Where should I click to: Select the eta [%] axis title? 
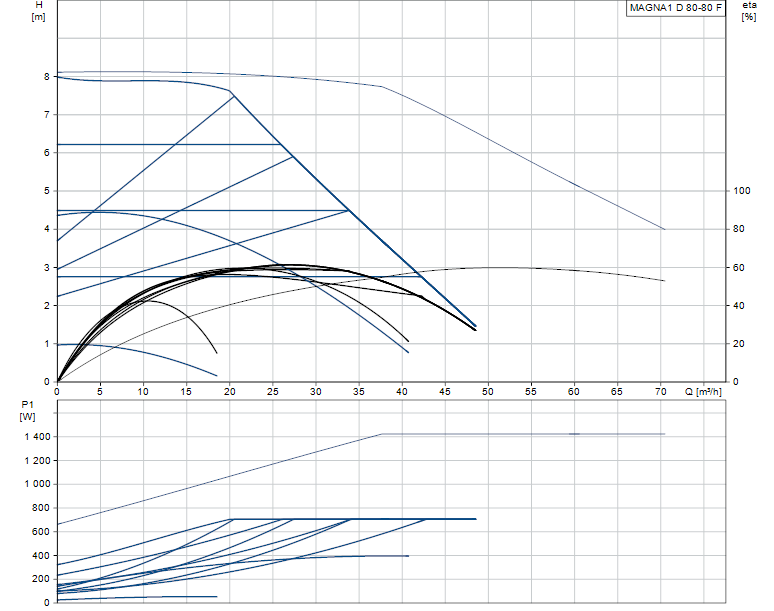[749, 11]
